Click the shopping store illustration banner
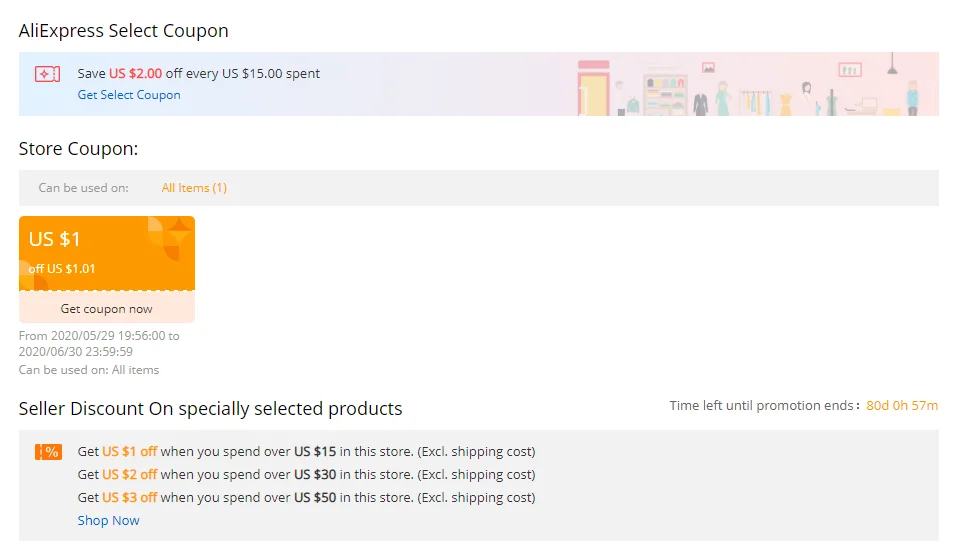This screenshot has height=559, width=956. 756,85
